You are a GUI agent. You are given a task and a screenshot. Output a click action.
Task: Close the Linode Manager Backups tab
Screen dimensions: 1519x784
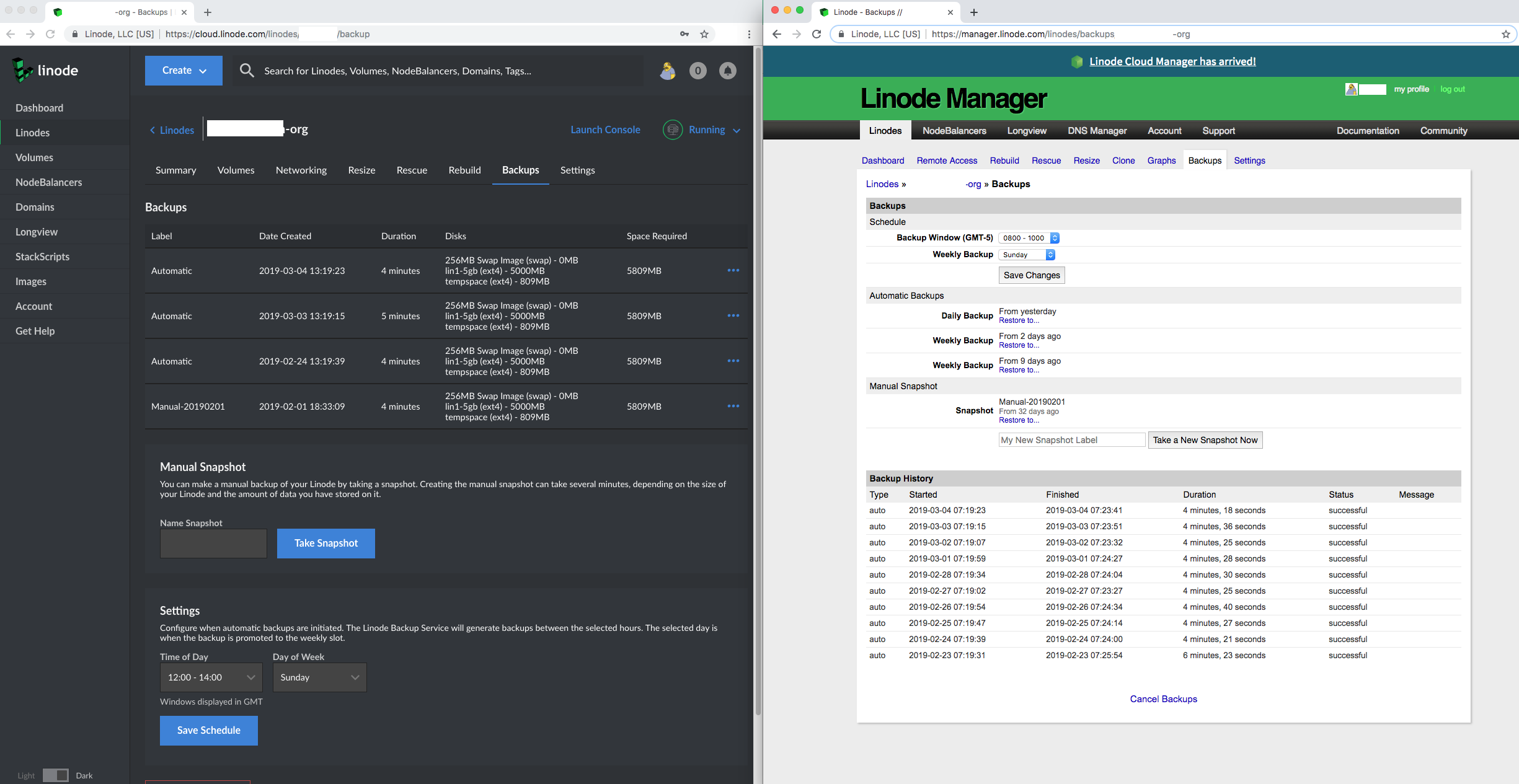(x=950, y=12)
